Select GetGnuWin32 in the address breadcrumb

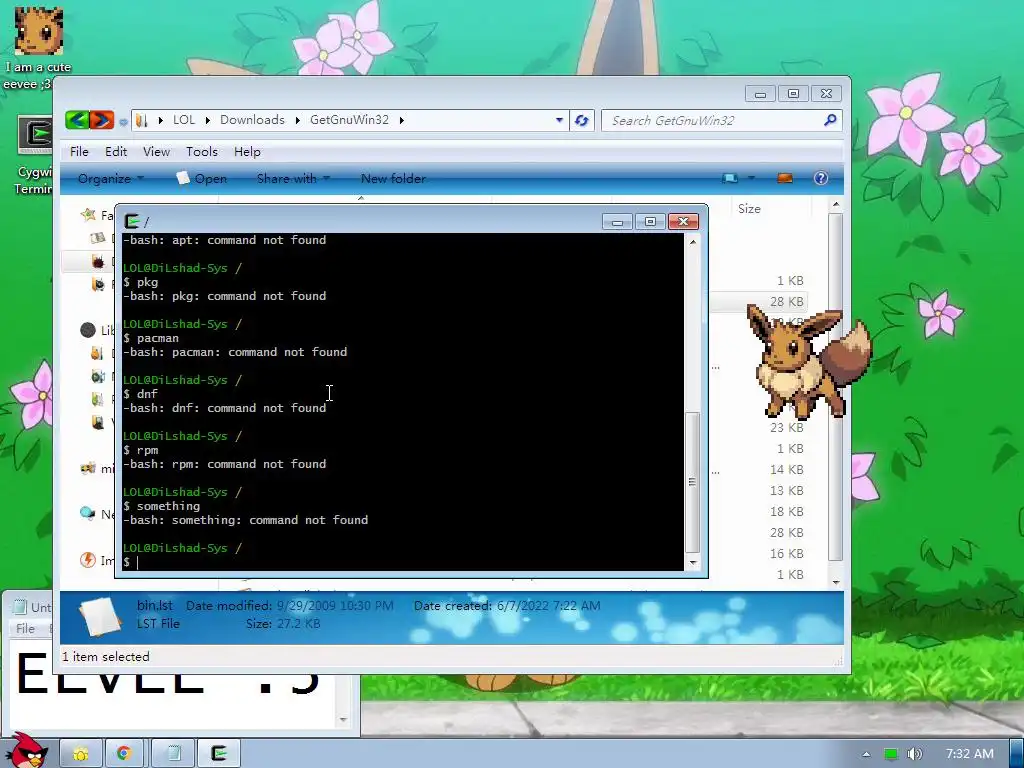point(349,120)
